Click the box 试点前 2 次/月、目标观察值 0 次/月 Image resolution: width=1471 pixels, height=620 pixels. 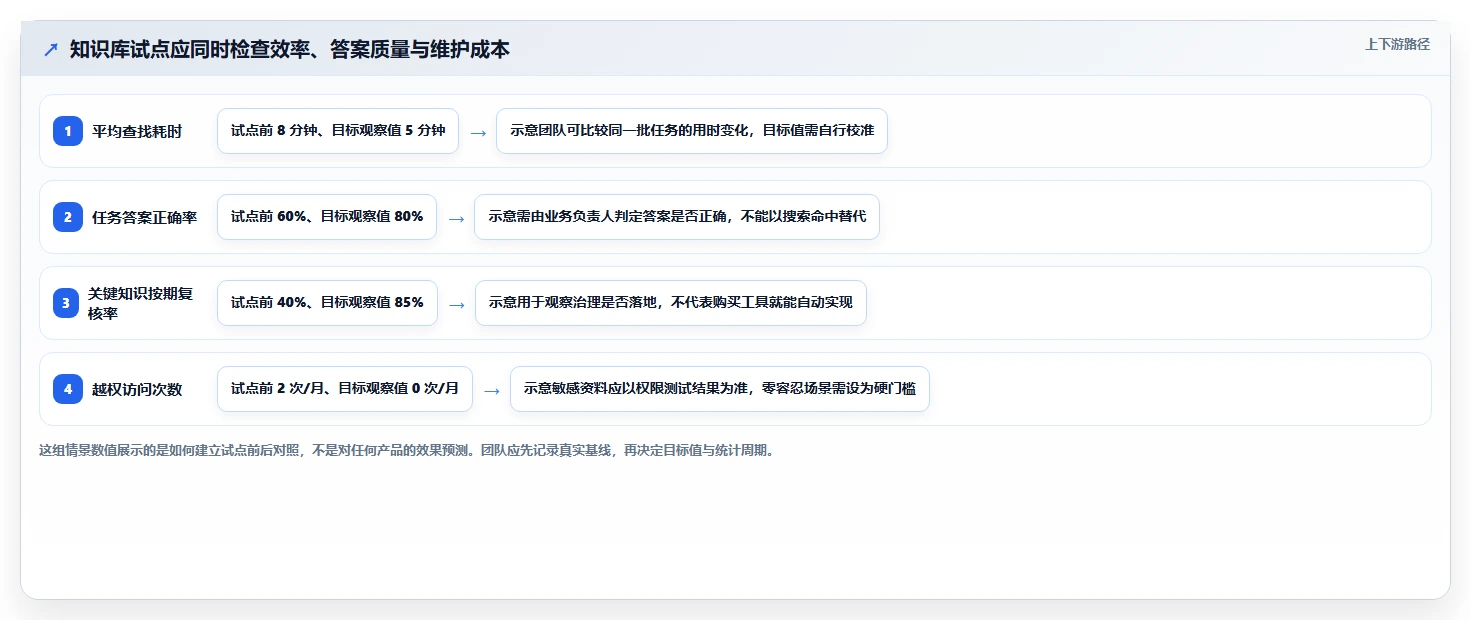[345, 389]
